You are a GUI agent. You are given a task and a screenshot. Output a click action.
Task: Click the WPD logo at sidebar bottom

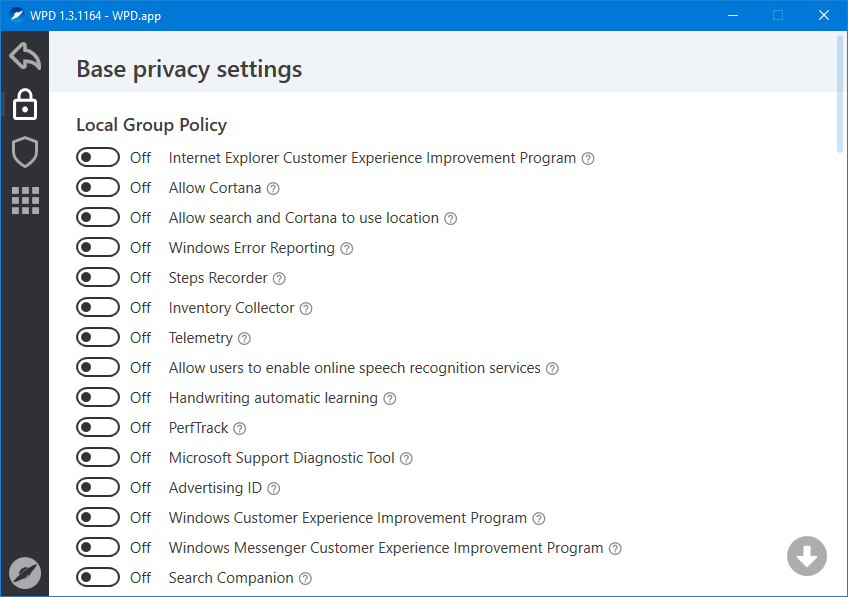tap(25, 573)
